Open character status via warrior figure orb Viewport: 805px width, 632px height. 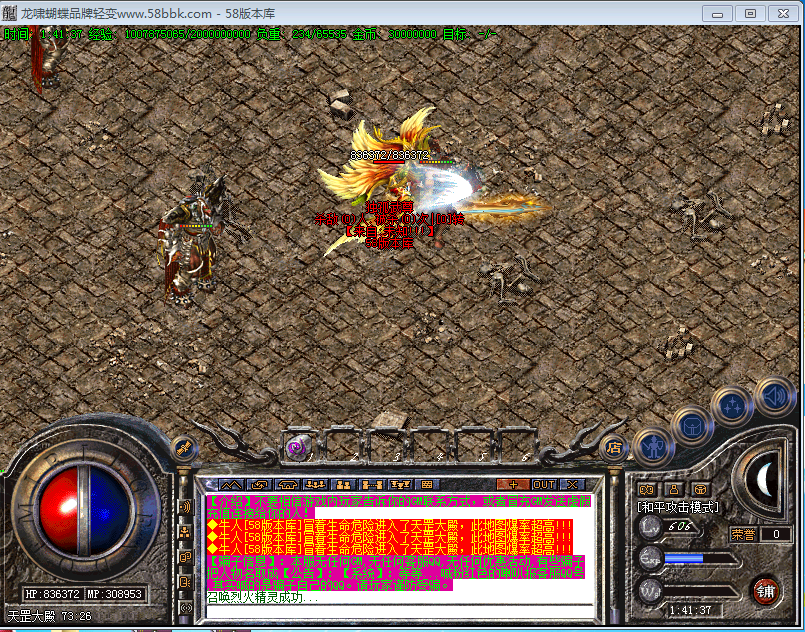[654, 447]
